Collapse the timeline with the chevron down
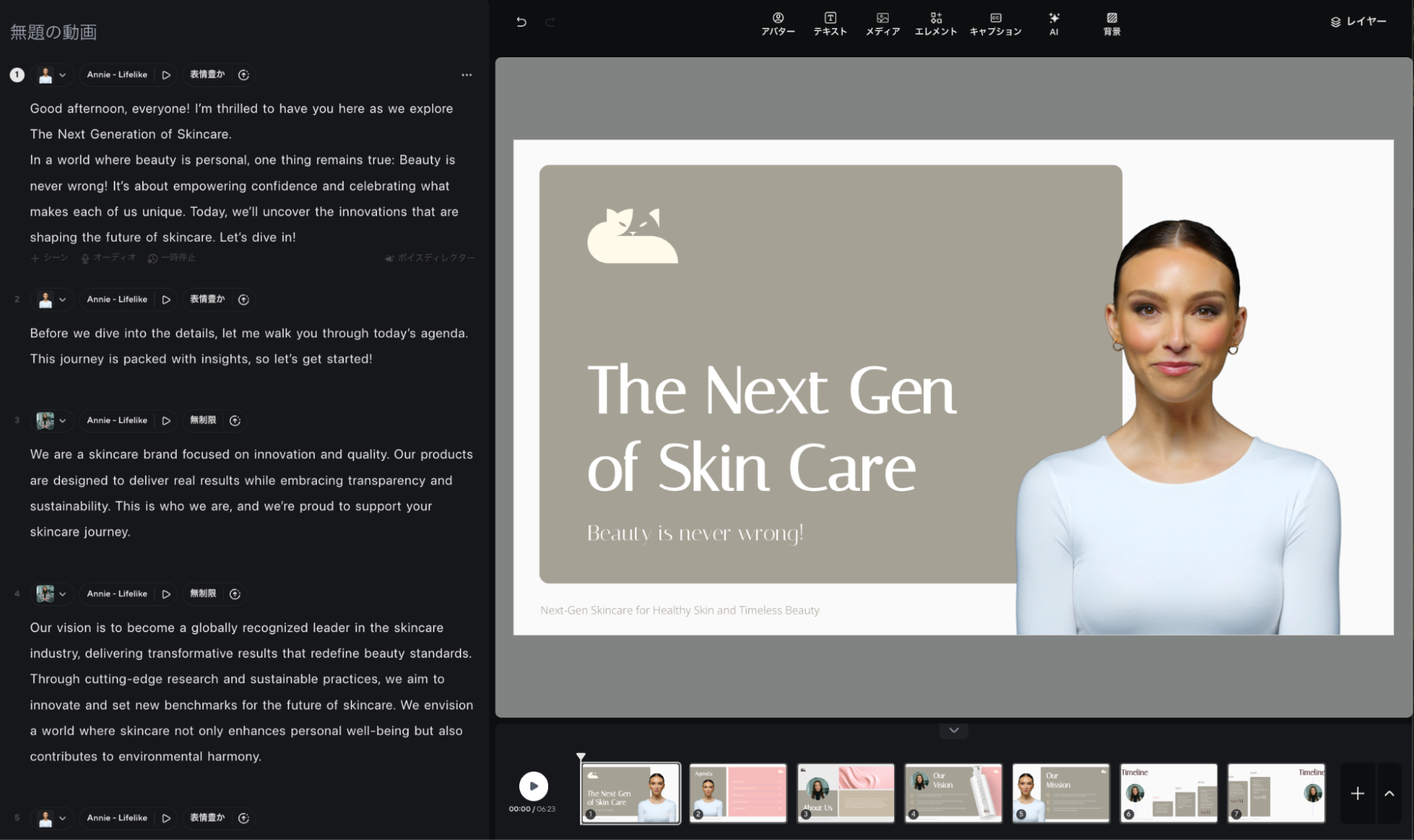The height and width of the screenshot is (840, 1414). pyautogui.click(x=953, y=730)
